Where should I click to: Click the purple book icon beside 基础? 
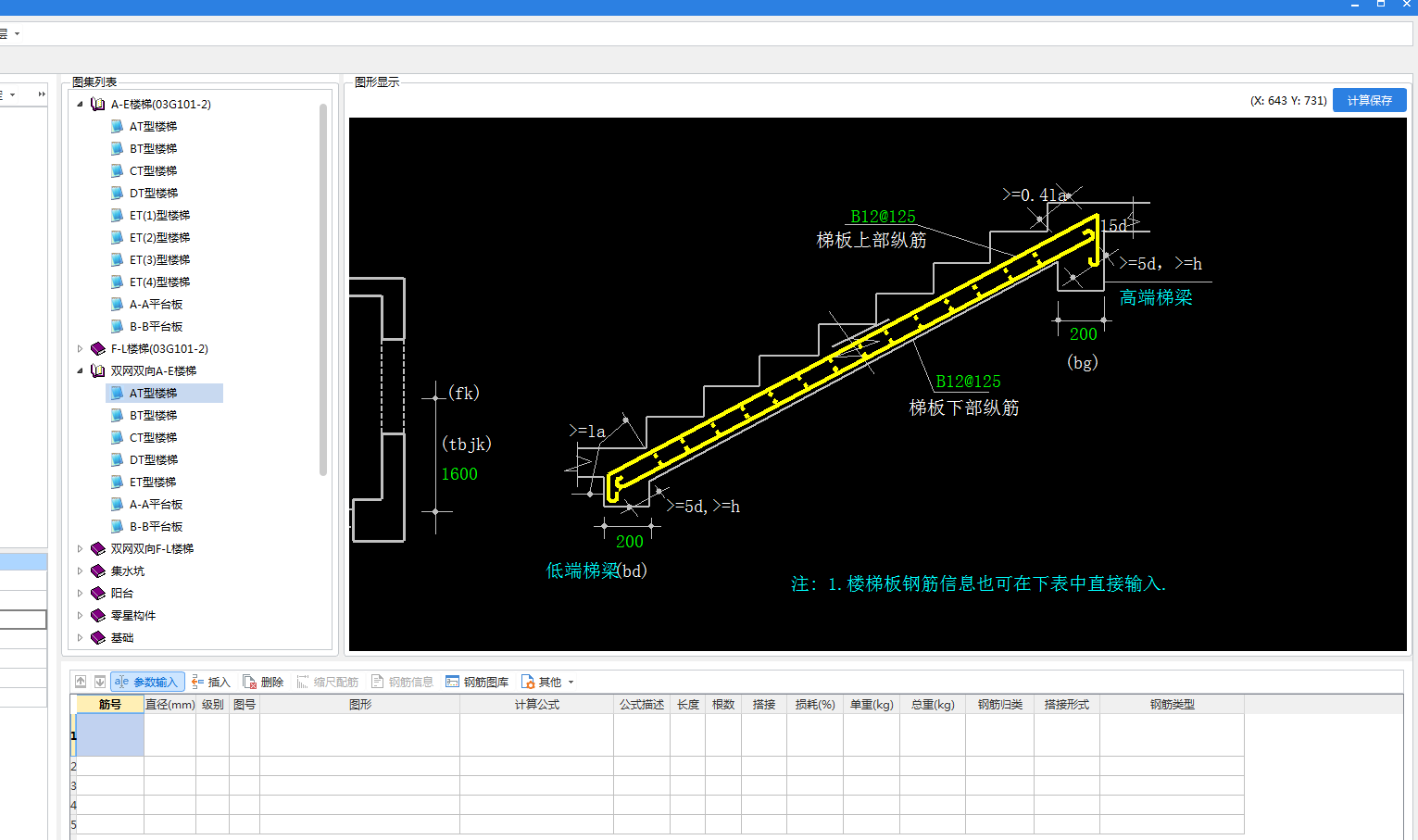tap(98, 638)
